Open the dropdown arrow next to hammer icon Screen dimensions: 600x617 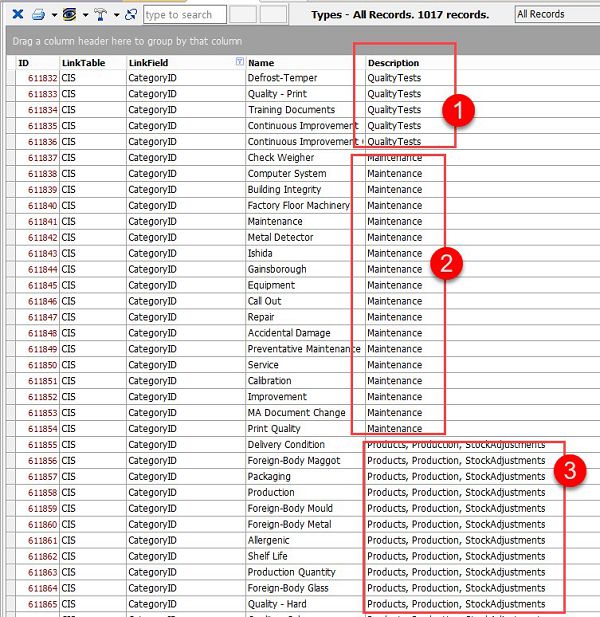click(116, 15)
